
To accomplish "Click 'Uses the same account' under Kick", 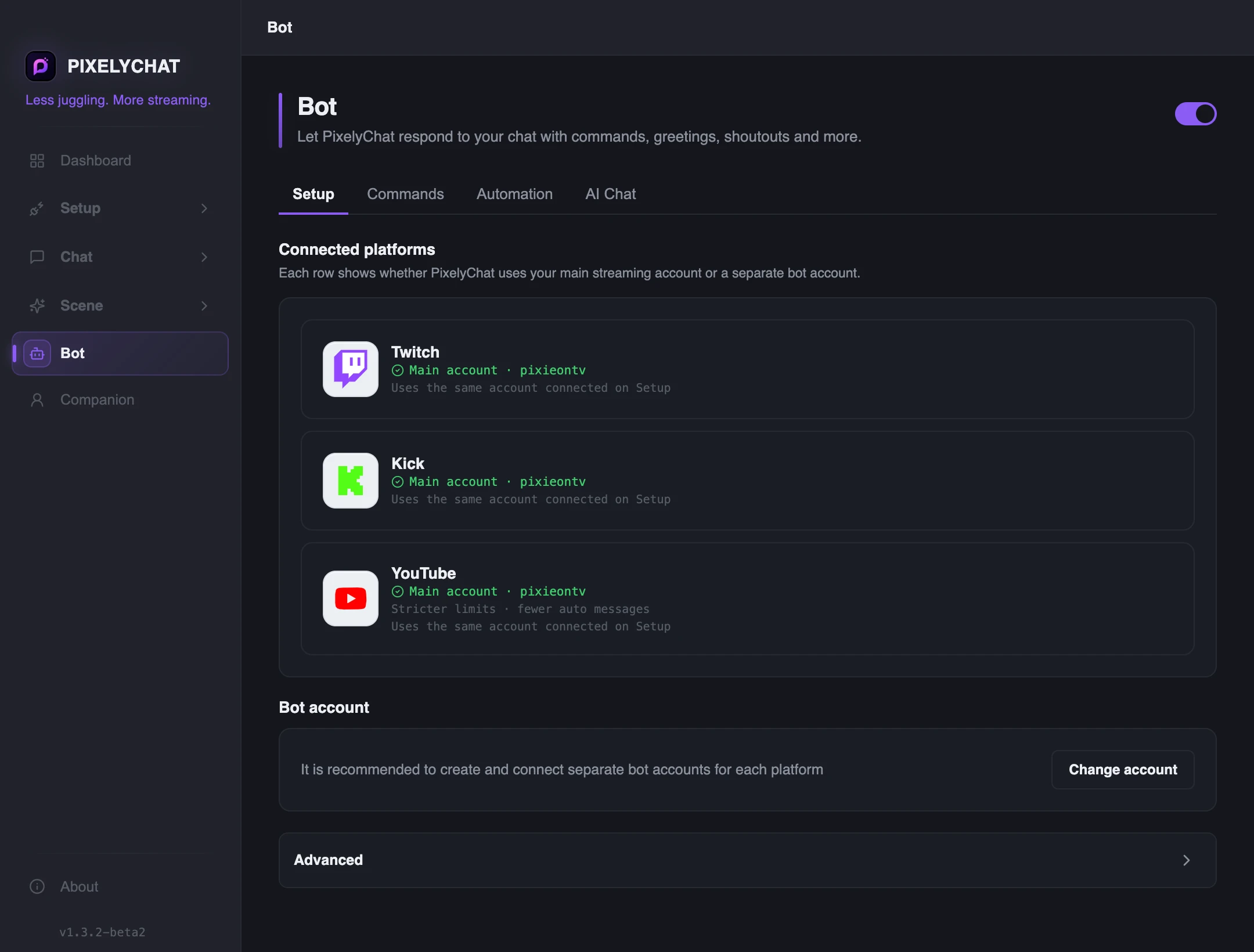I will (531, 499).
